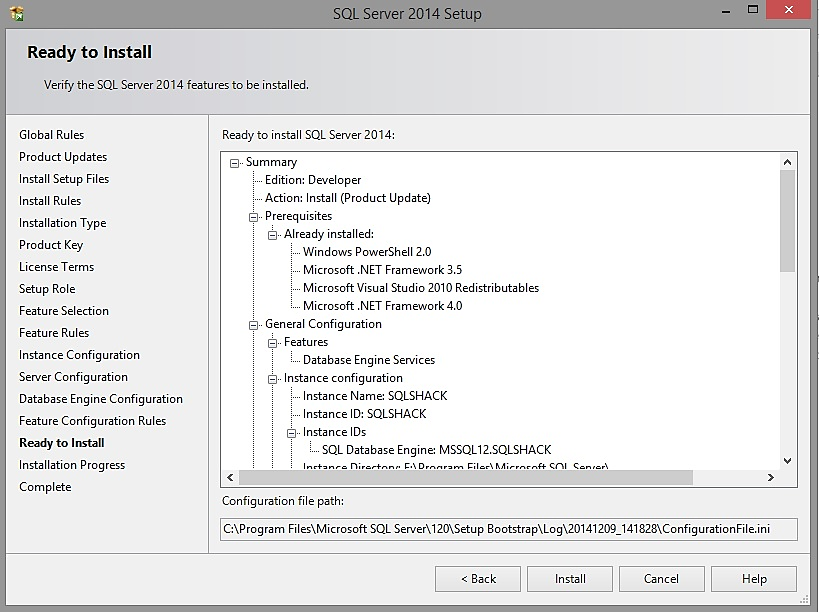This screenshot has height=612, width=819.
Task: Collapse the 'Already installed:' node
Action: [x=272, y=235]
